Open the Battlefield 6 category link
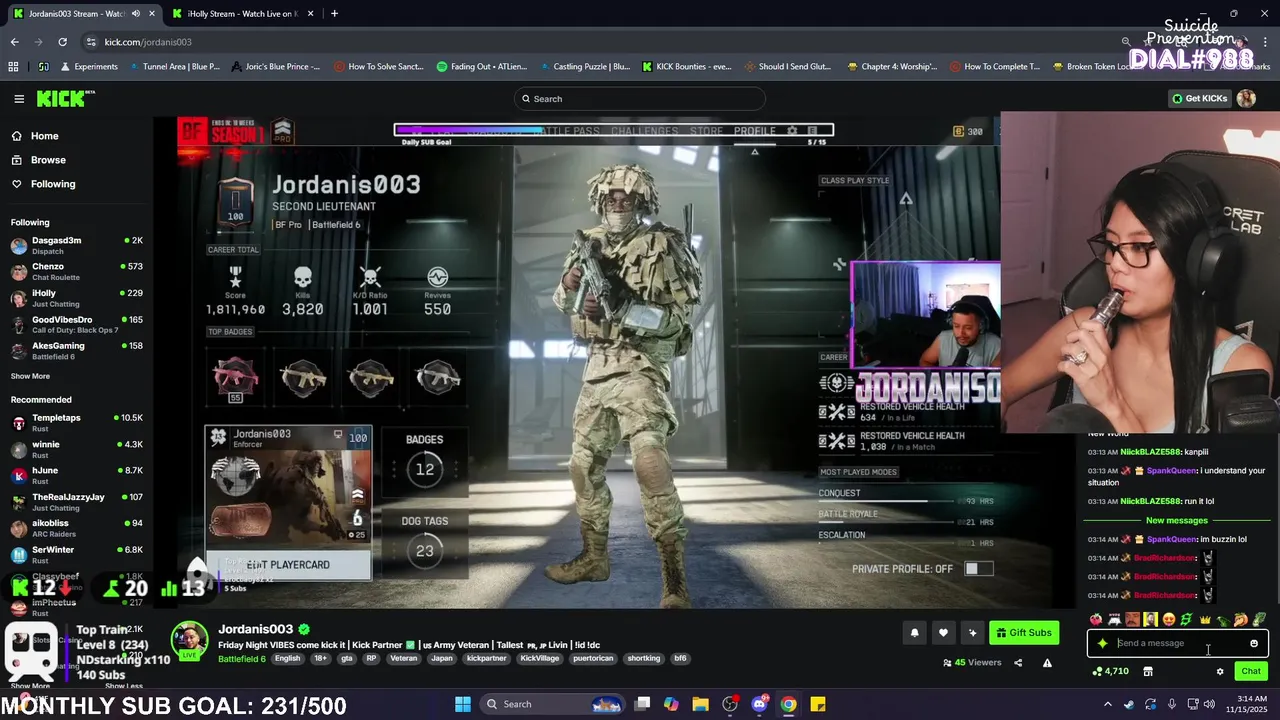Image resolution: width=1280 pixels, height=720 pixels. [242, 659]
